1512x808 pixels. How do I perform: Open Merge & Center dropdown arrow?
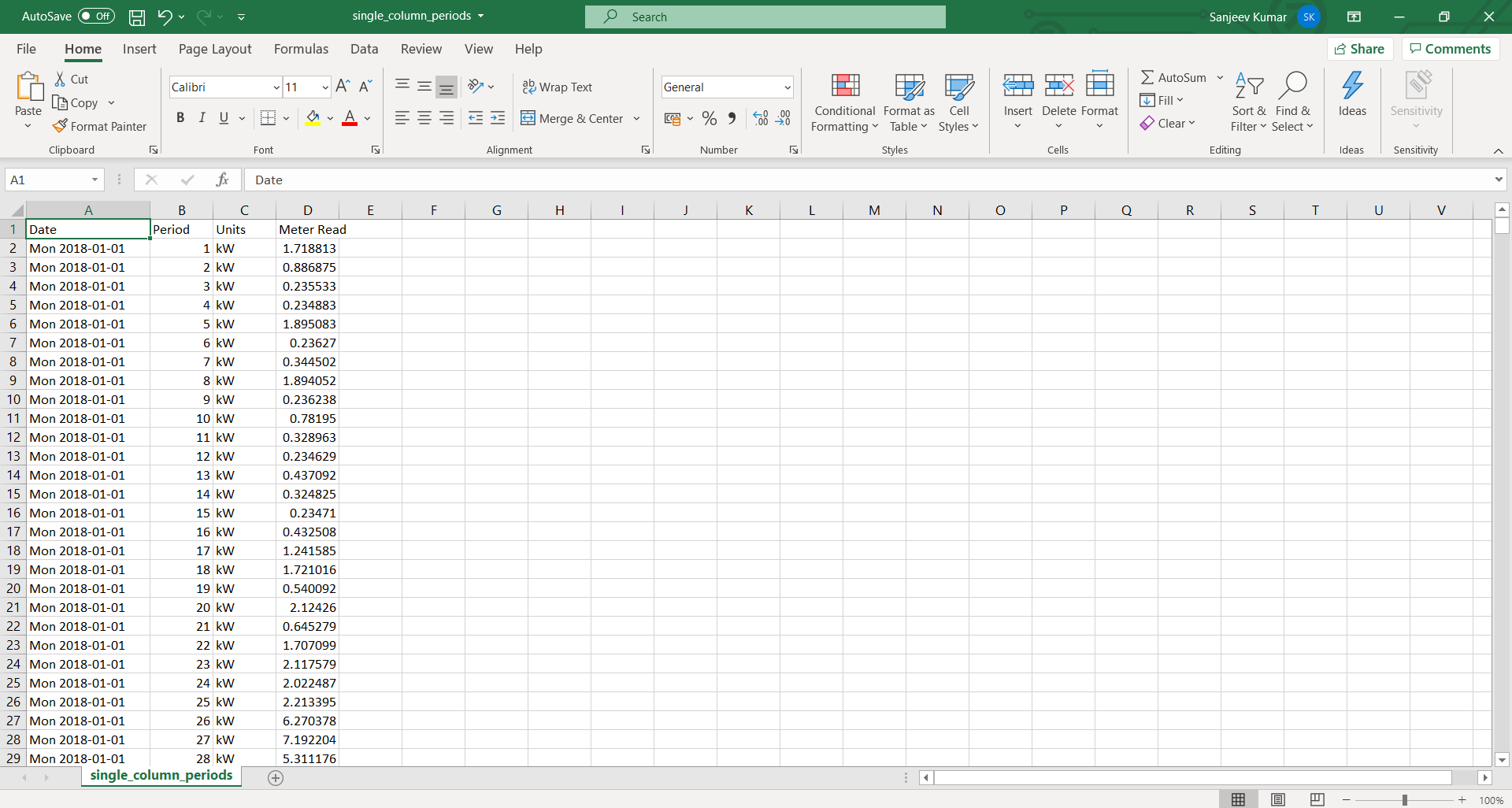tap(636, 118)
